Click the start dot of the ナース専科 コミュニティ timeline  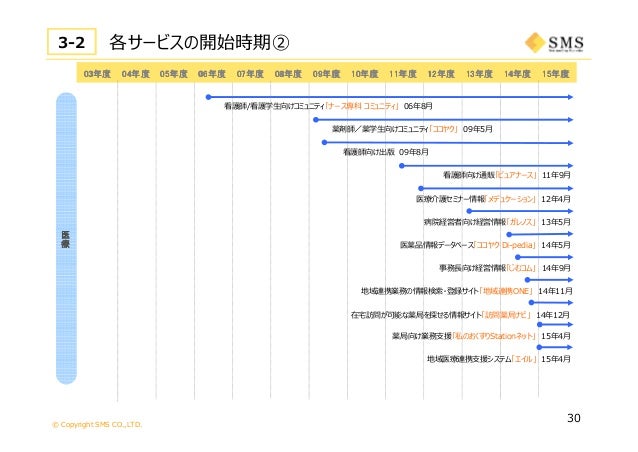208,97
